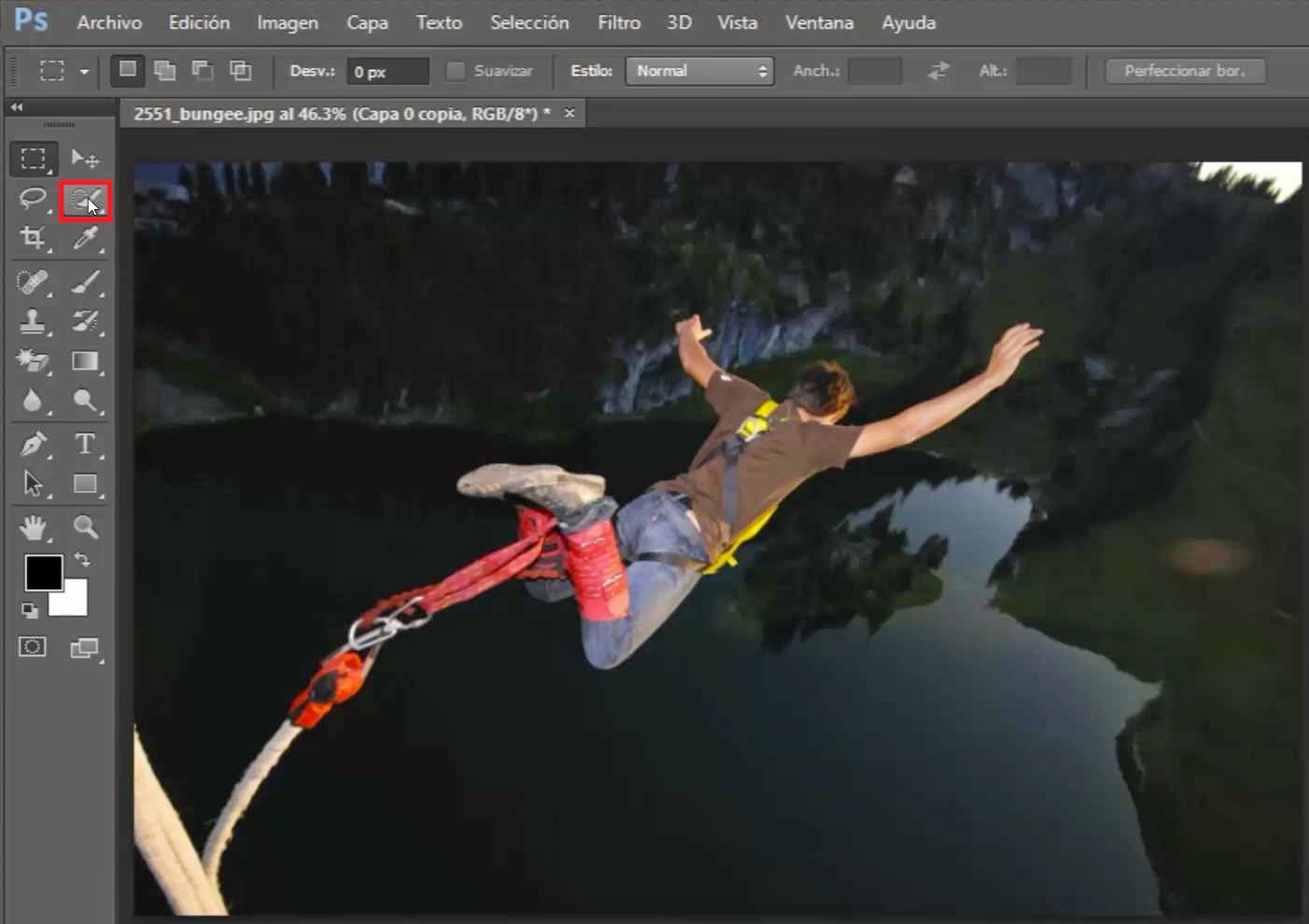Select the Spot Healing Brush tool
1309x924 pixels.
34,281
